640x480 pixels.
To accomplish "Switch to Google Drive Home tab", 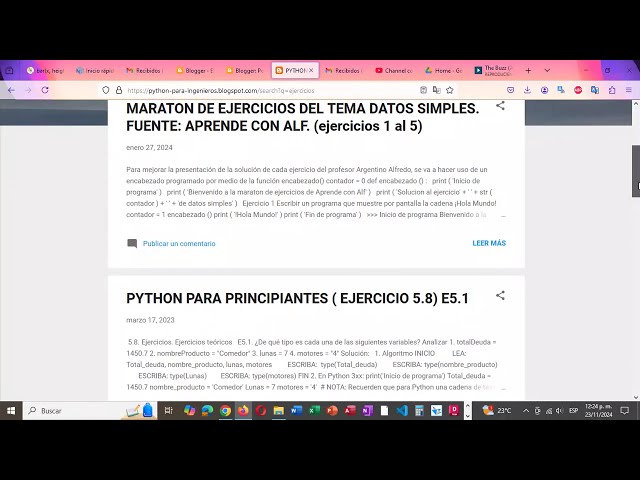I will coord(444,71).
